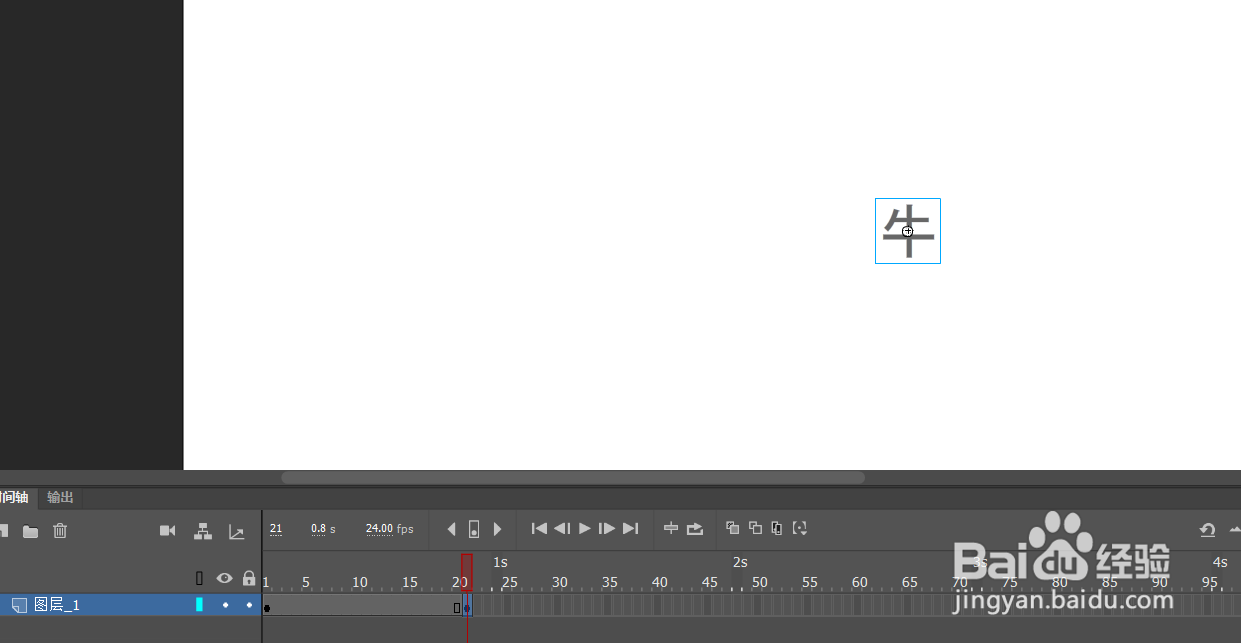Viewport: 1241px width, 643px height.
Task: Toggle loop playback icon
Action: click(x=695, y=528)
